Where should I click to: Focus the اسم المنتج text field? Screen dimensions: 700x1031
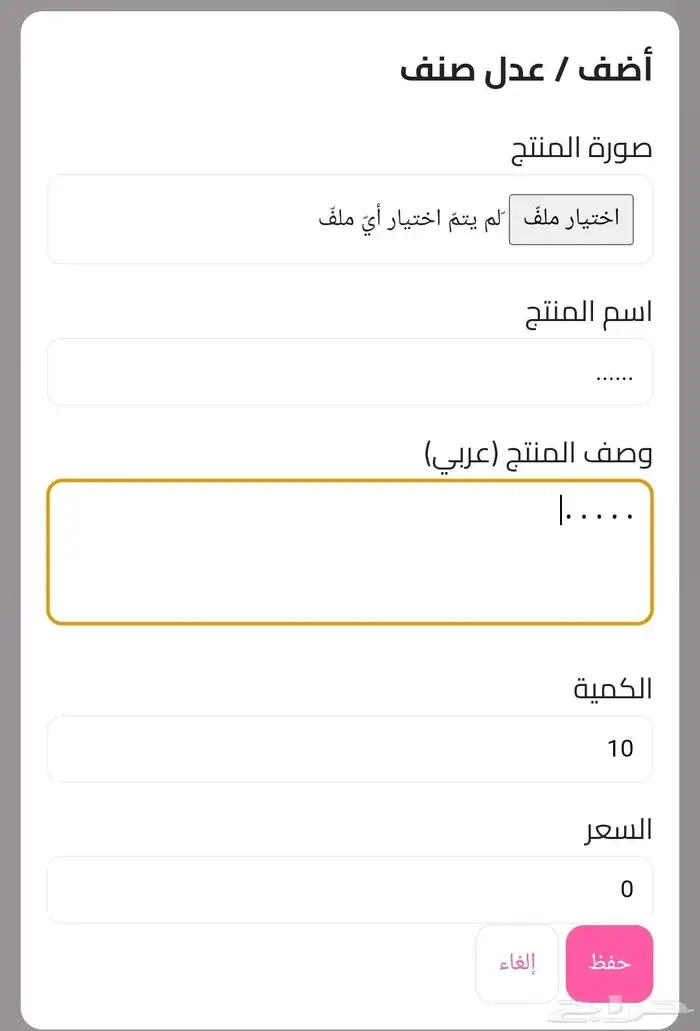click(x=349, y=372)
